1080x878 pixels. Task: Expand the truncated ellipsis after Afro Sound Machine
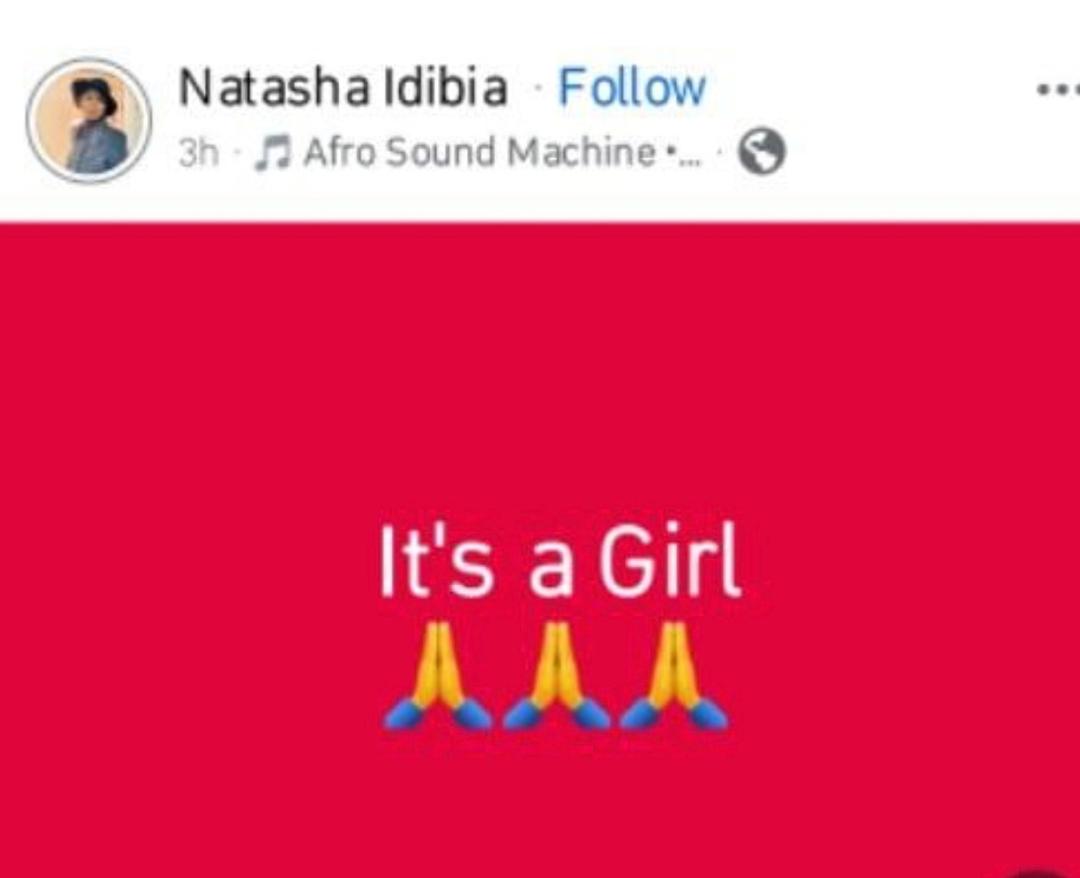coord(685,155)
